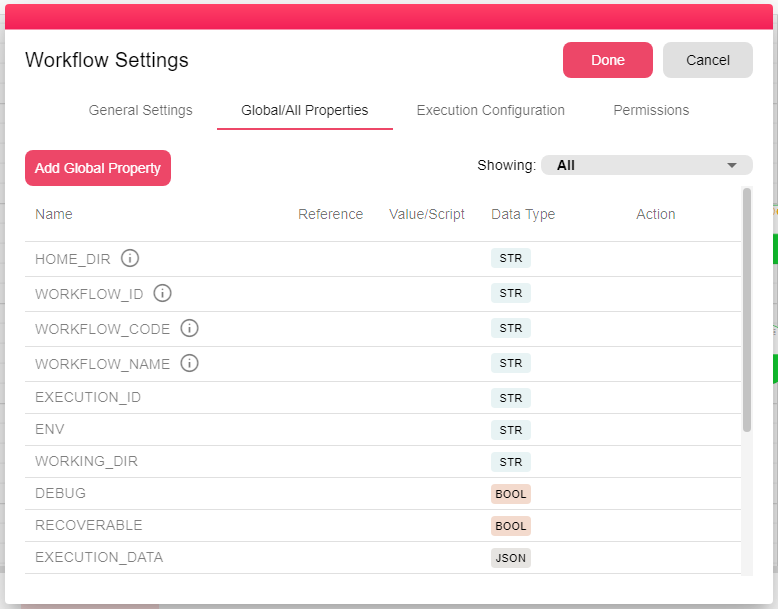This screenshot has height=609, width=778.
Task: Switch to General Settings tab
Action: [x=140, y=110]
